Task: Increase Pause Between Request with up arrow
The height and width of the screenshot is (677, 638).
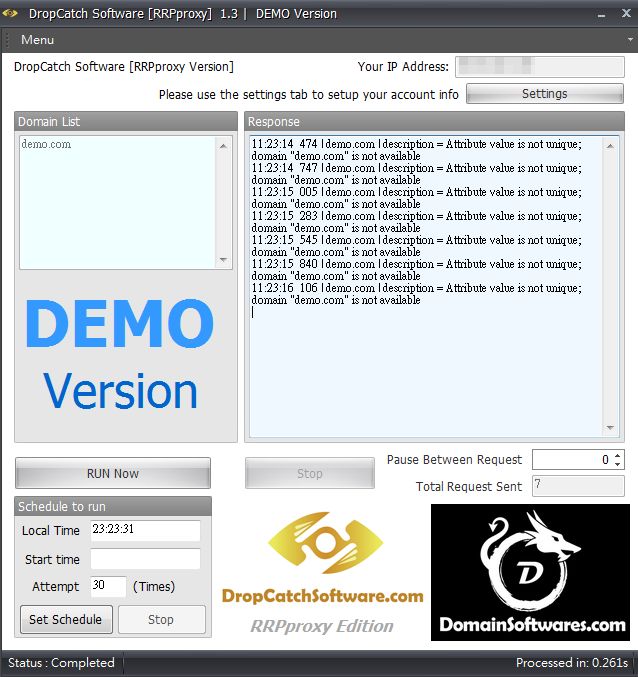Action: pos(618,455)
